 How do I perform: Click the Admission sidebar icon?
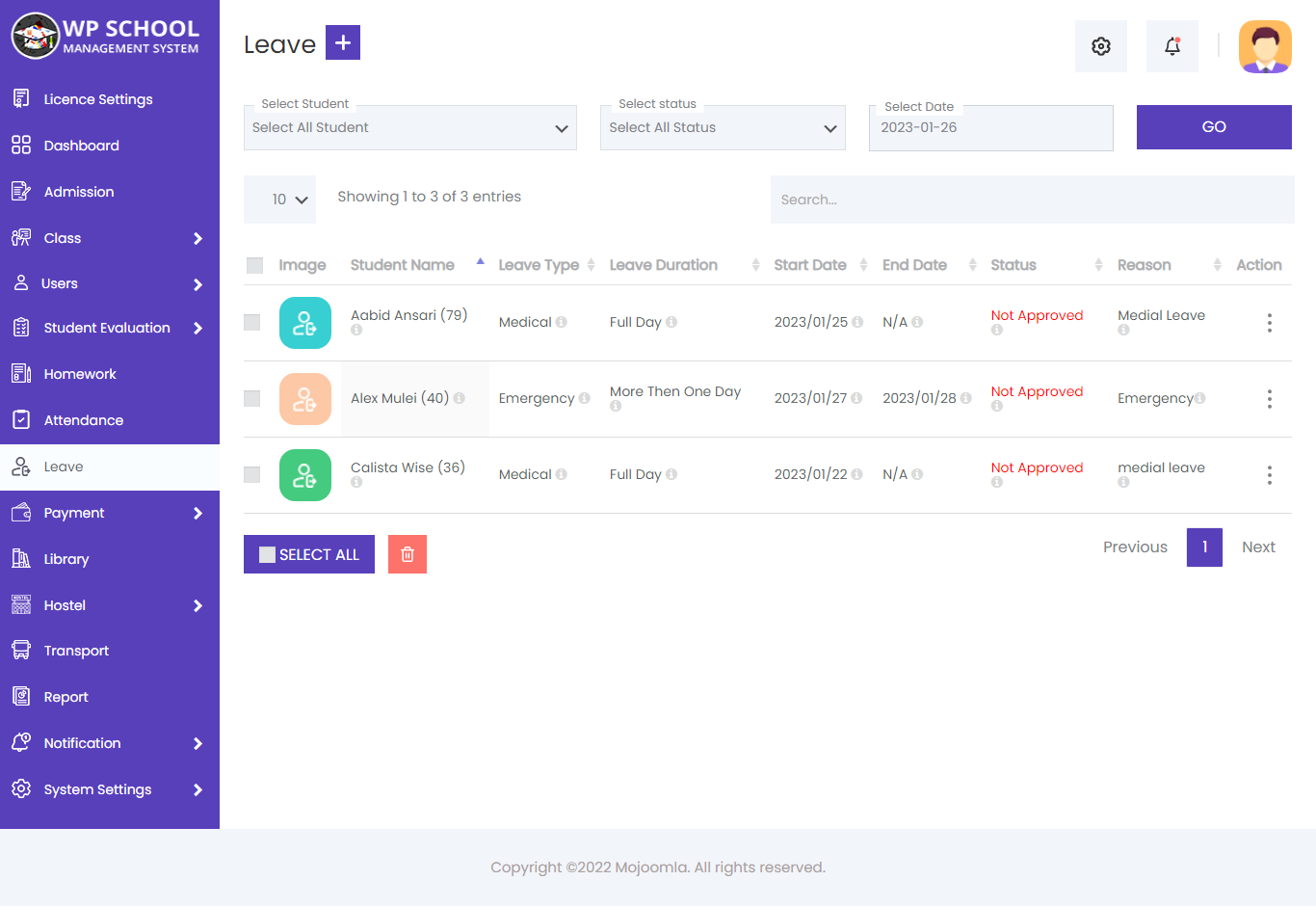21,192
